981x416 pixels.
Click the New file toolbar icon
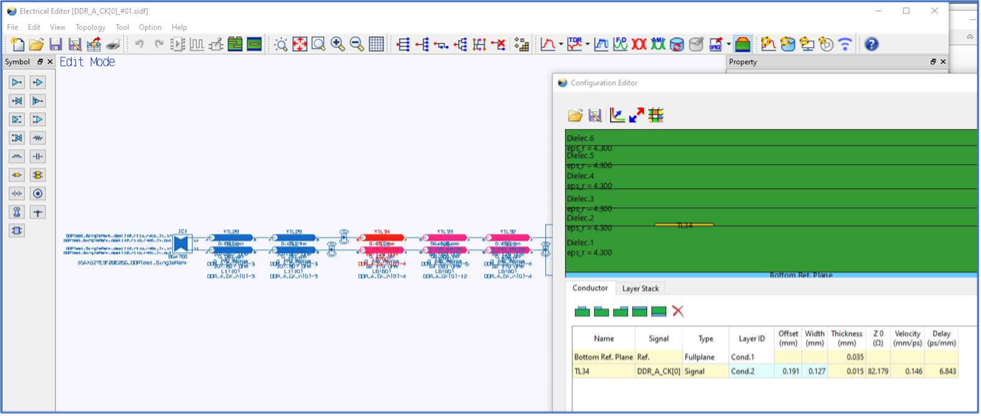coord(18,44)
